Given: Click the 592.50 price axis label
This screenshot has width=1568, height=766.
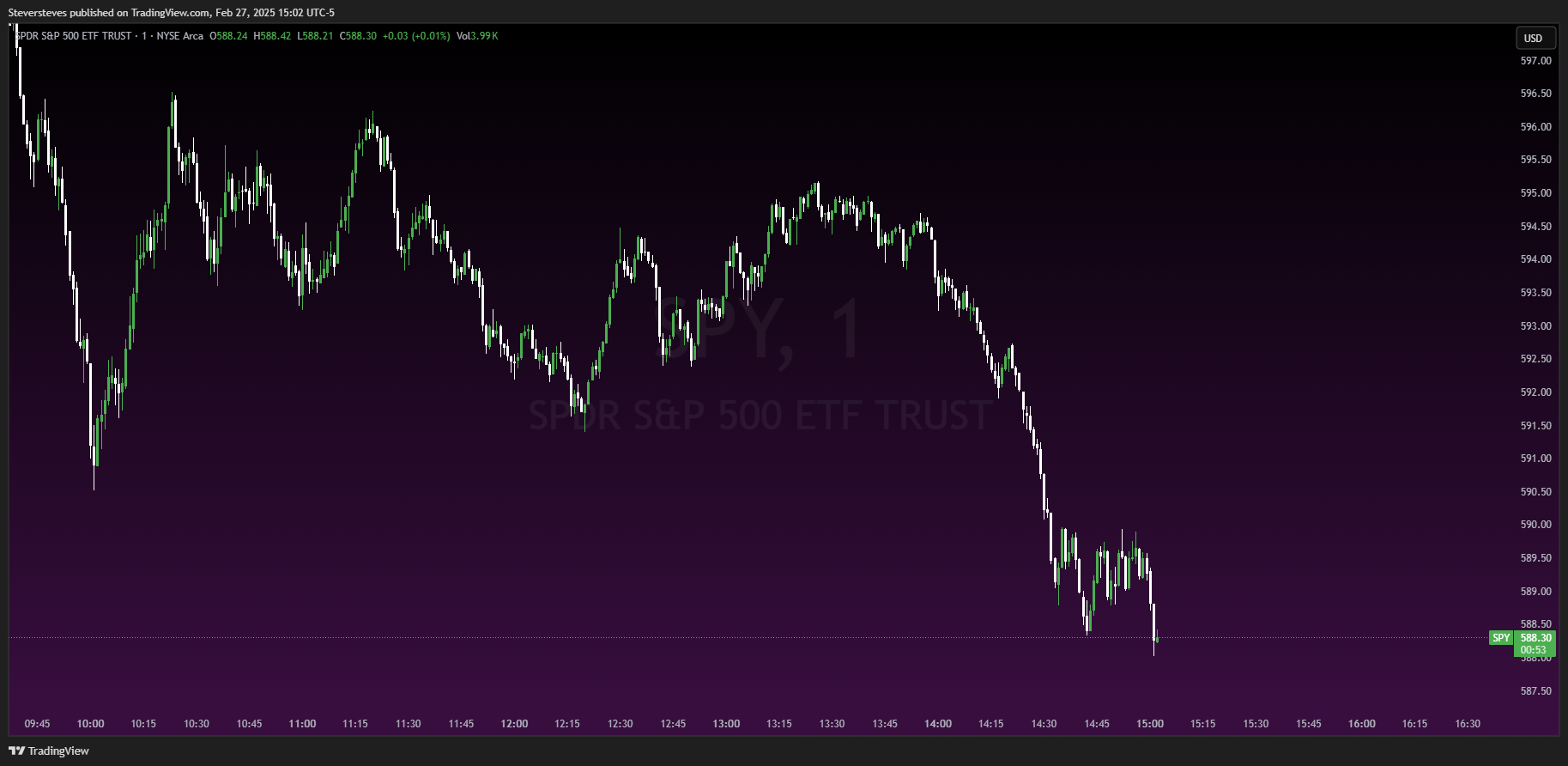Looking at the screenshot, I should pyautogui.click(x=1535, y=359).
